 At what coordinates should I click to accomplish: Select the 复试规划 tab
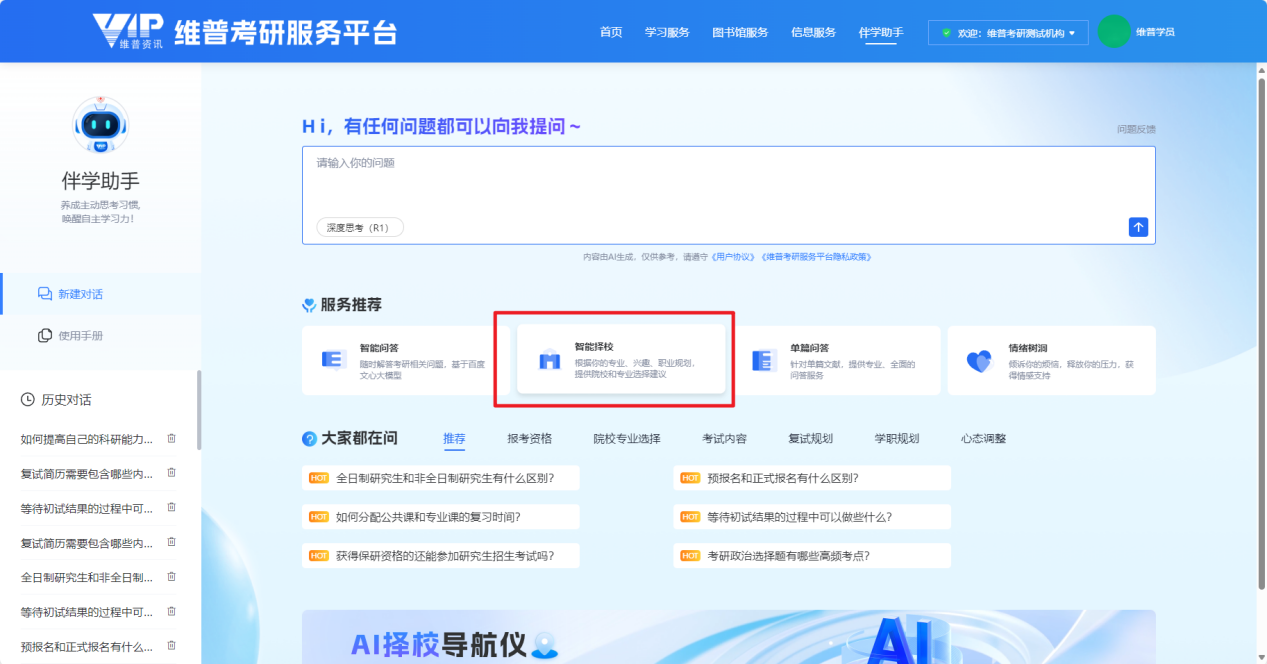pyautogui.click(x=810, y=438)
